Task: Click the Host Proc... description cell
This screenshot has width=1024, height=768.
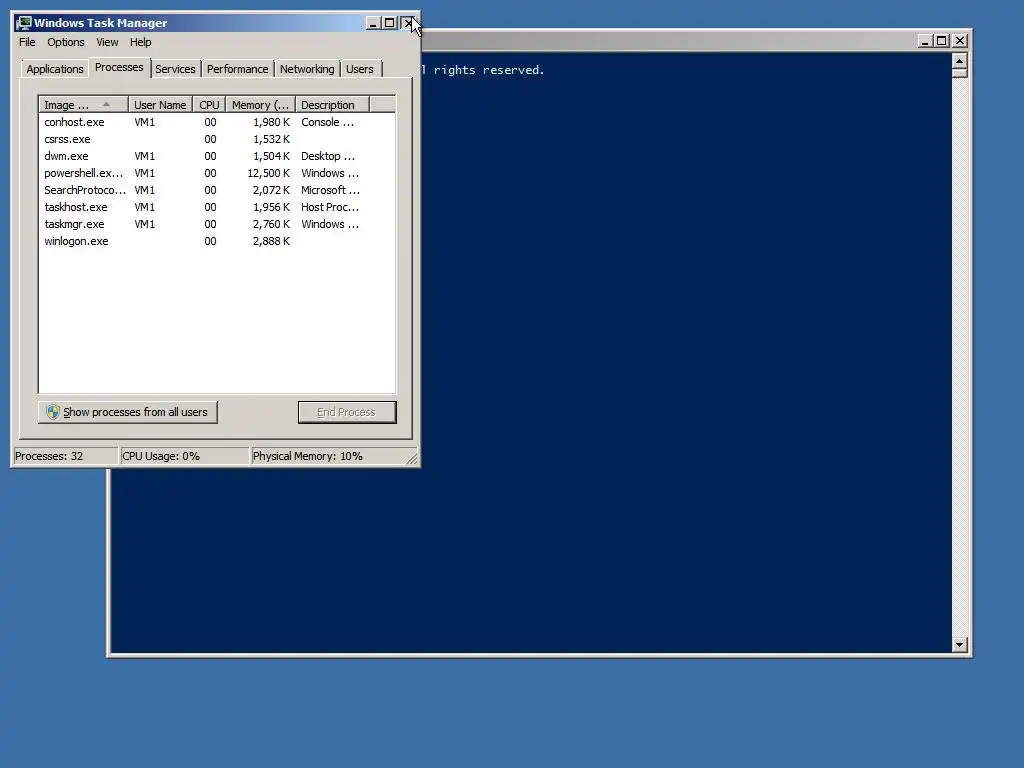Action: pyautogui.click(x=330, y=207)
